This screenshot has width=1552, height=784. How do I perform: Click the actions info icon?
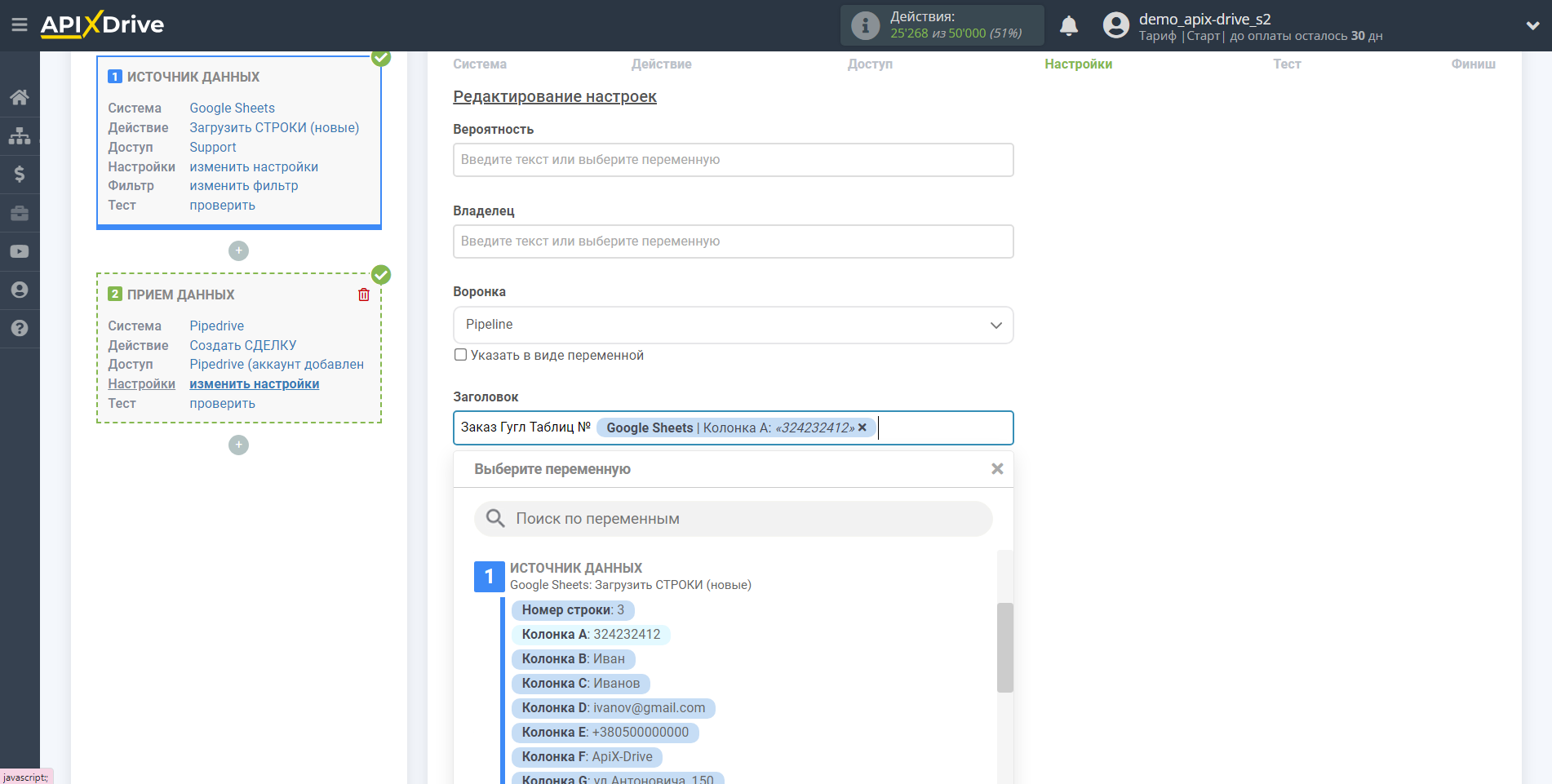point(865,25)
